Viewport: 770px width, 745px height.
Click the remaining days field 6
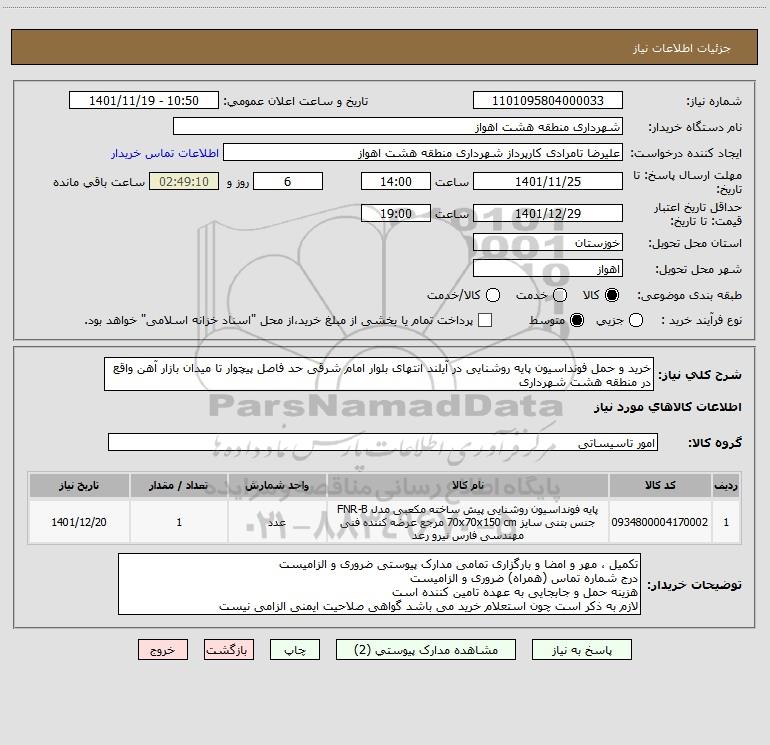[288, 181]
